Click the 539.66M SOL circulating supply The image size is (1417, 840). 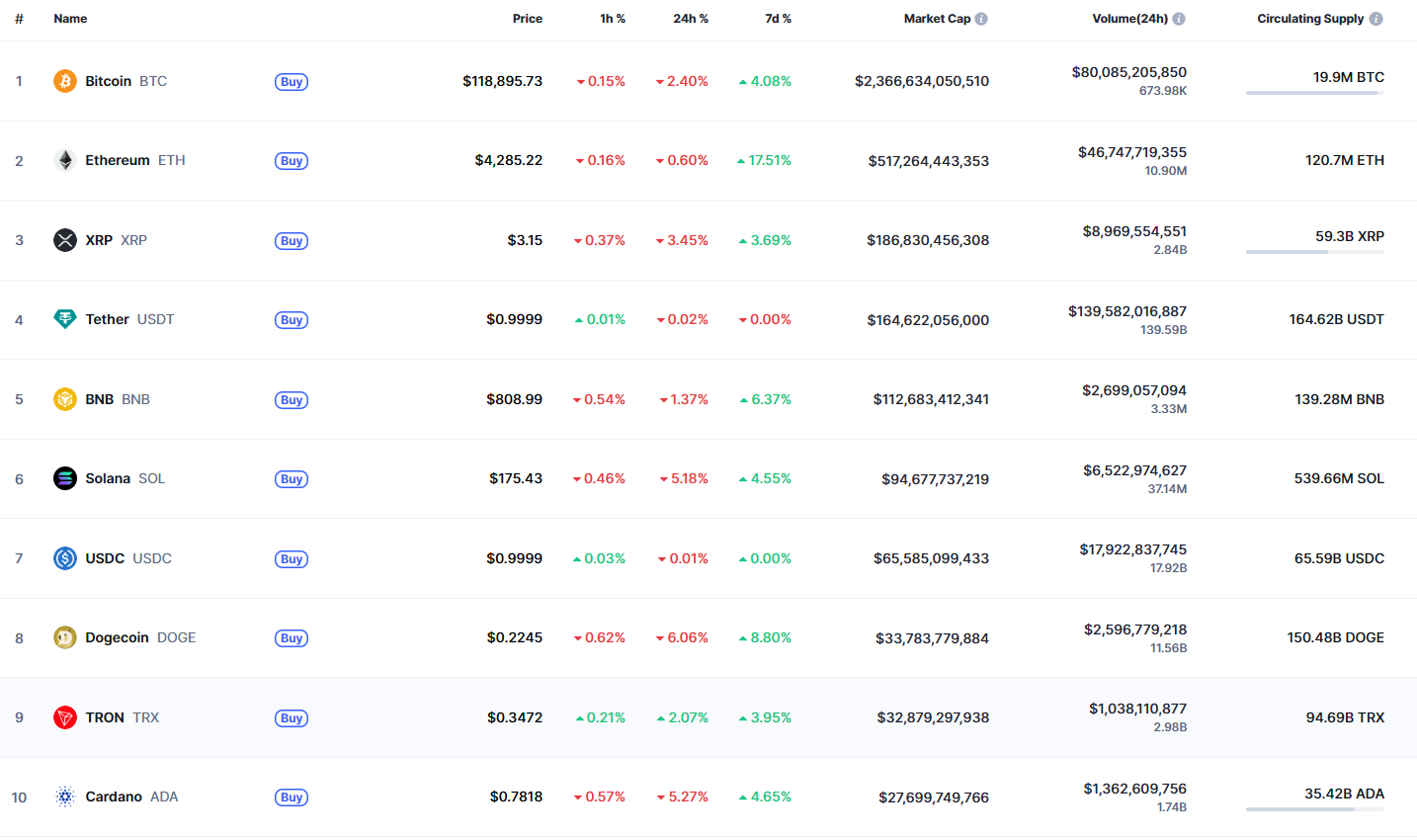[x=1339, y=478]
